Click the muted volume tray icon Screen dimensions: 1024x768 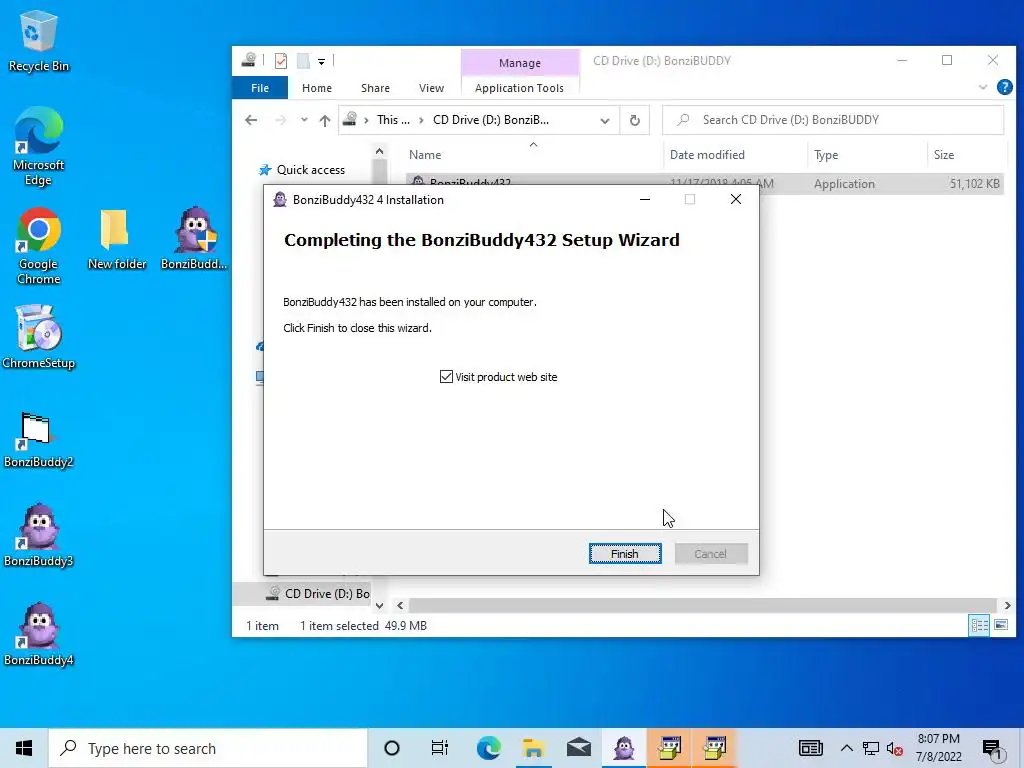coord(895,748)
